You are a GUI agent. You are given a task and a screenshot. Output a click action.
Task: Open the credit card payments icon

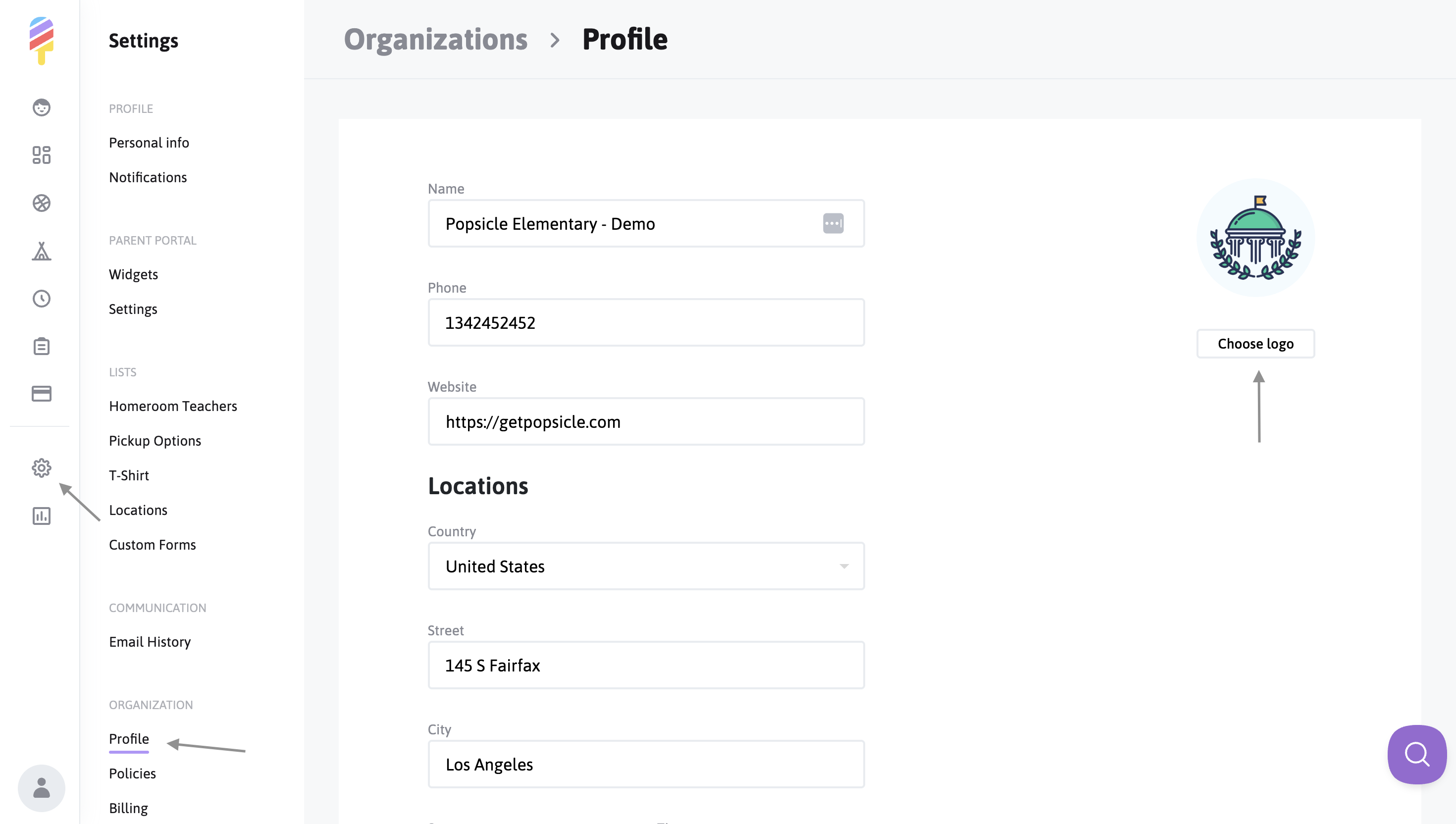coord(41,393)
